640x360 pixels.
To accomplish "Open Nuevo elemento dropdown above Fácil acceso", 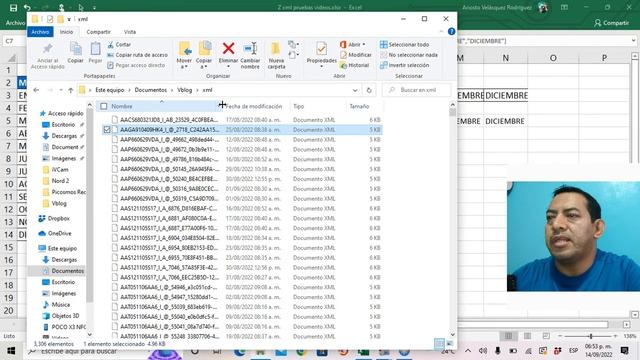I will pyautogui.click(x=293, y=44).
